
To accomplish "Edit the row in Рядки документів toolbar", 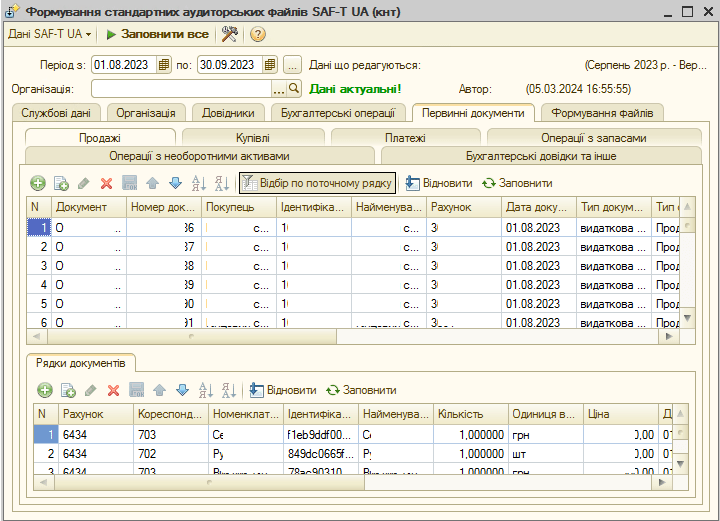I will pos(90,390).
